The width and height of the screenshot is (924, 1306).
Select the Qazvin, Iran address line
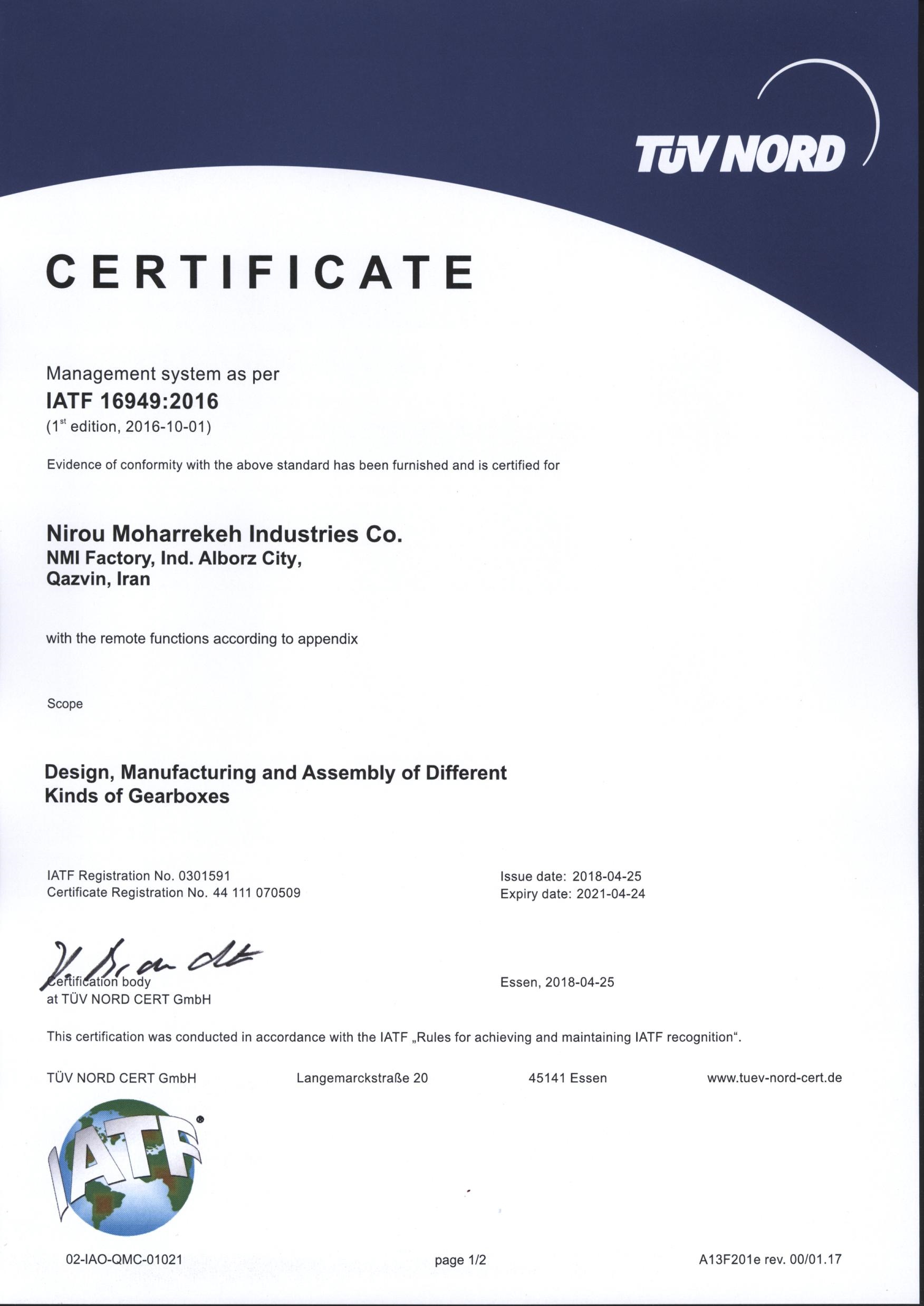[x=98, y=579]
